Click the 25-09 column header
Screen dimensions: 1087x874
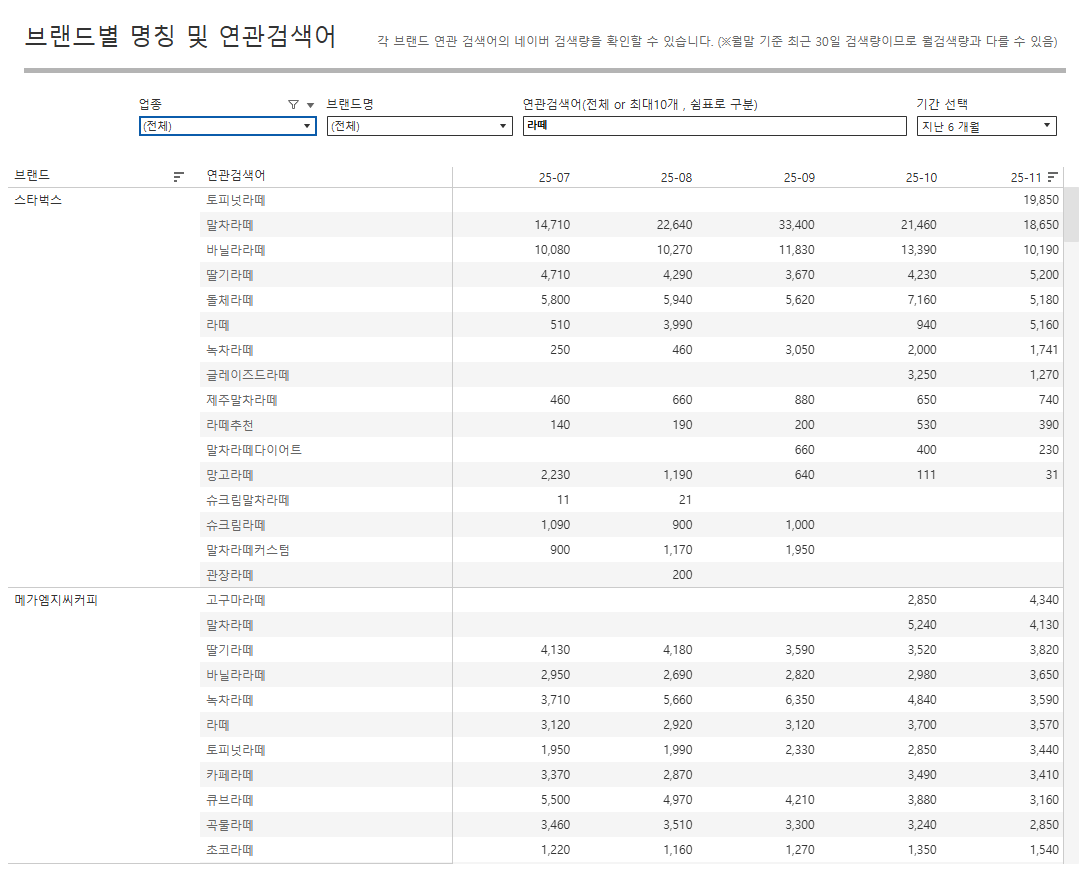[799, 178]
